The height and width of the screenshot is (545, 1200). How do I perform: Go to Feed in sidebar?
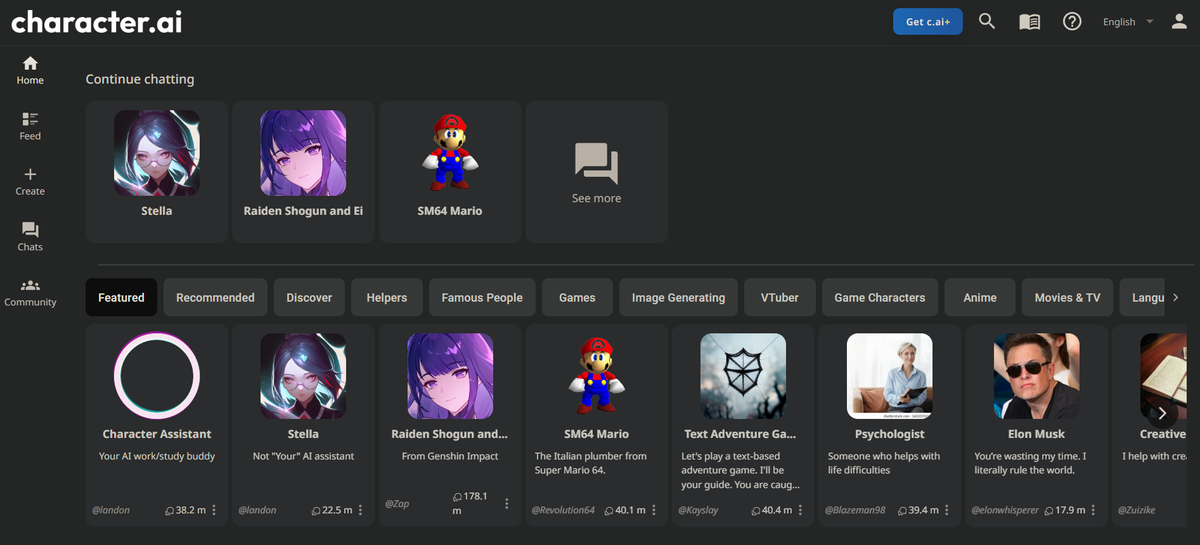30,126
